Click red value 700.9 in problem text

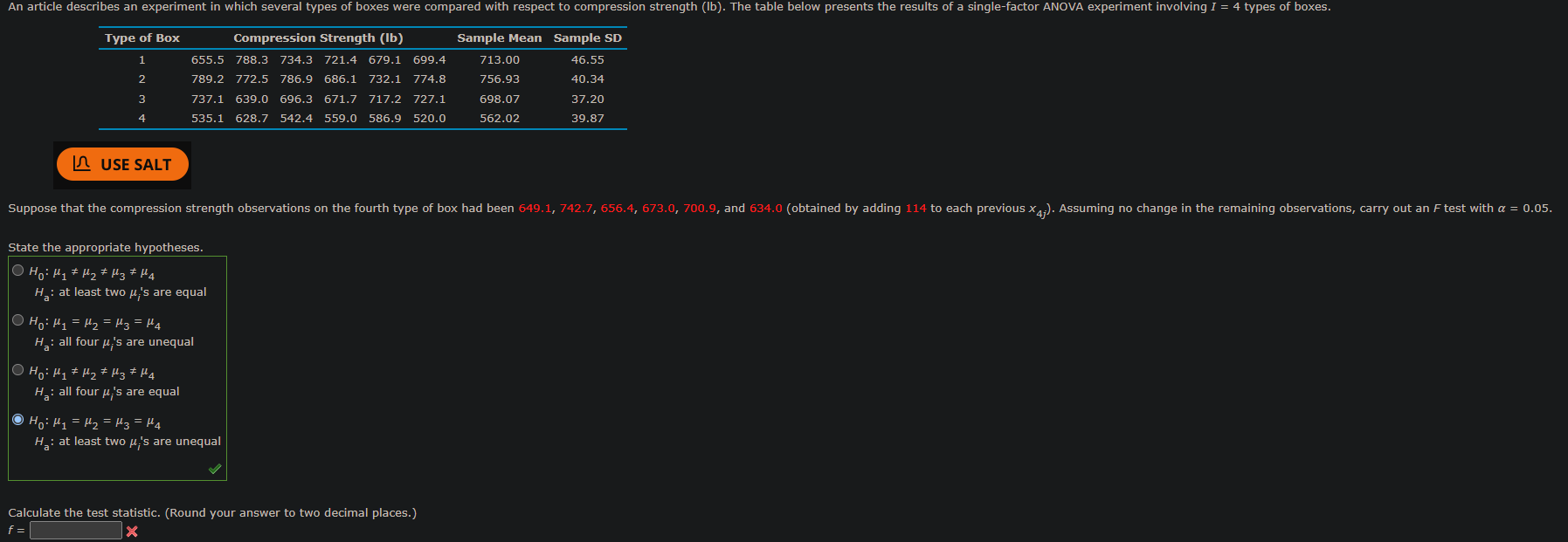coord(701,209)
